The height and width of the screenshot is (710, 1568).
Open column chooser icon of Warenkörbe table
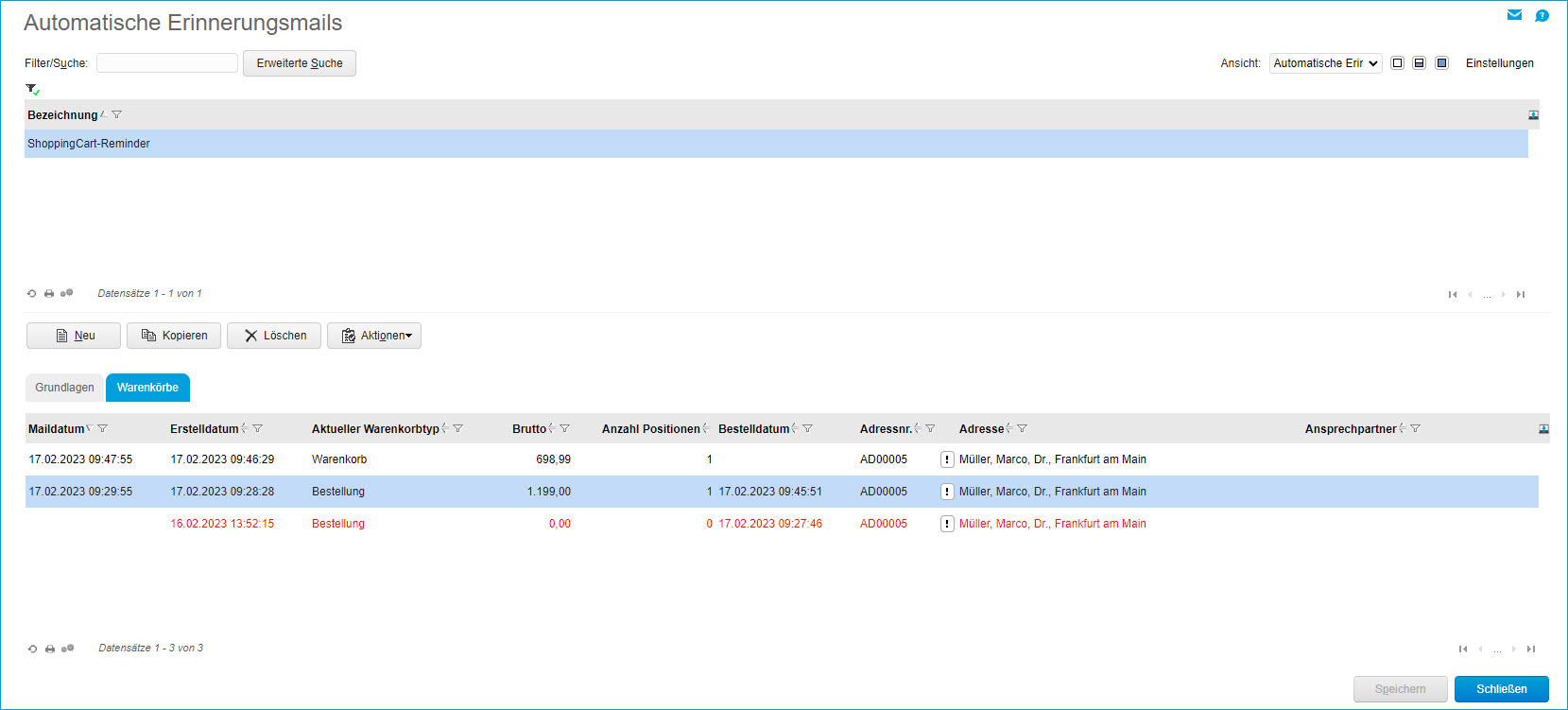pyautogui.click(x=1543, y=429)
